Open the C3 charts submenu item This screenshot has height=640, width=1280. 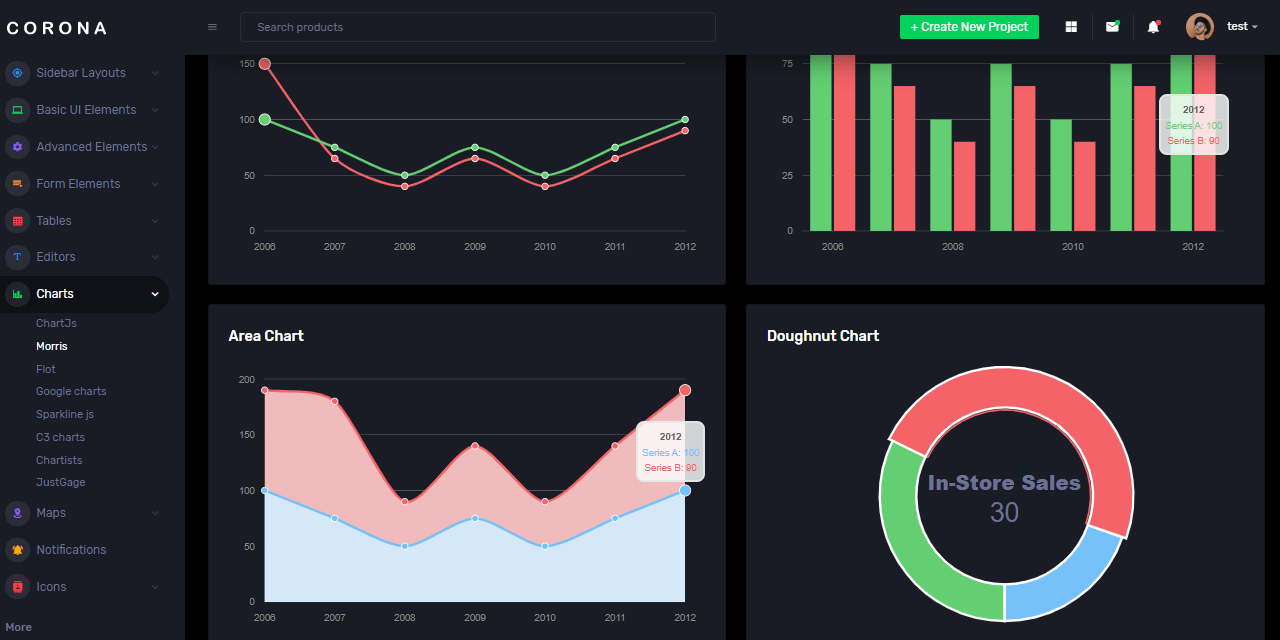[x=60, y=437]
